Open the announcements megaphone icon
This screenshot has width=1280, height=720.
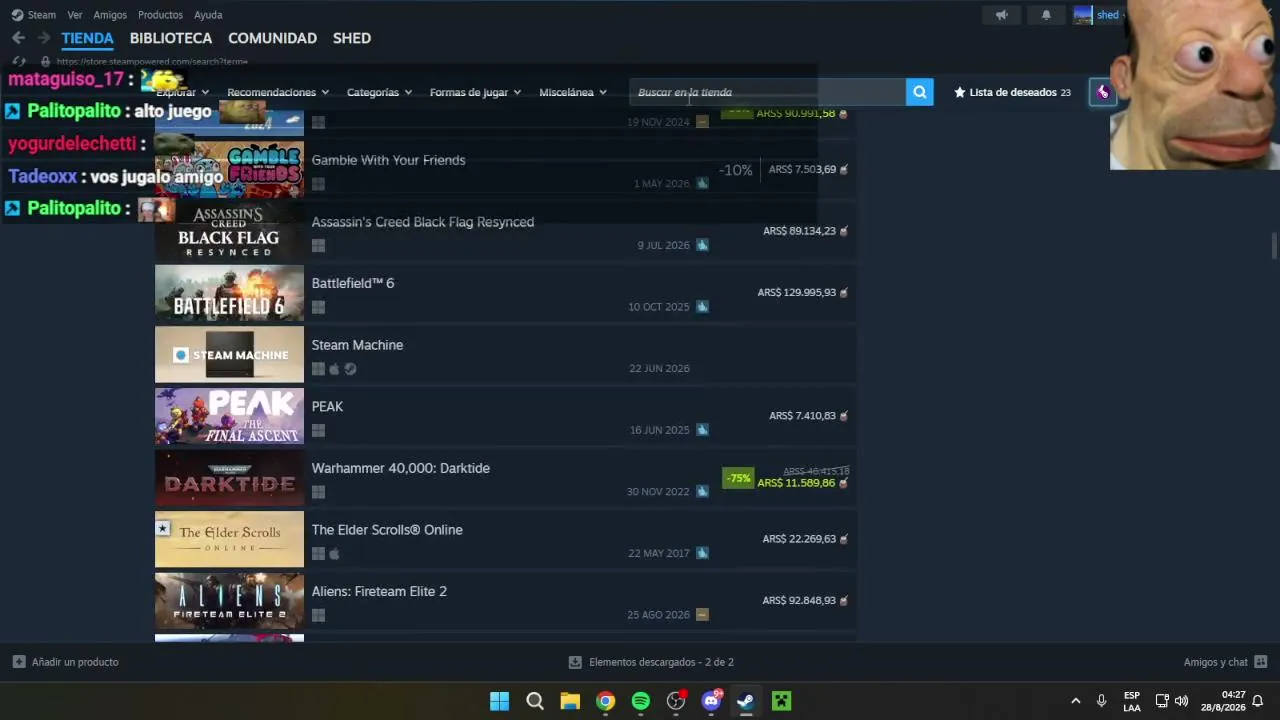point(1001,15)
